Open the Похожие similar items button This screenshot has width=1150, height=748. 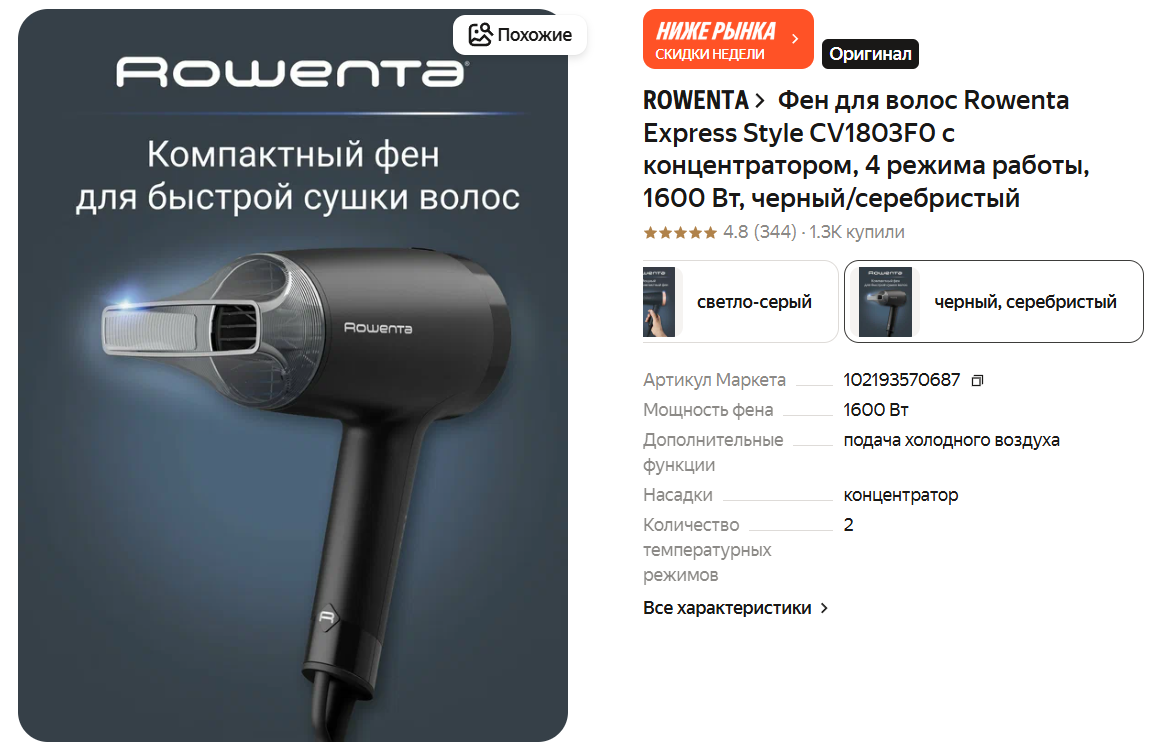coord(520,34)
